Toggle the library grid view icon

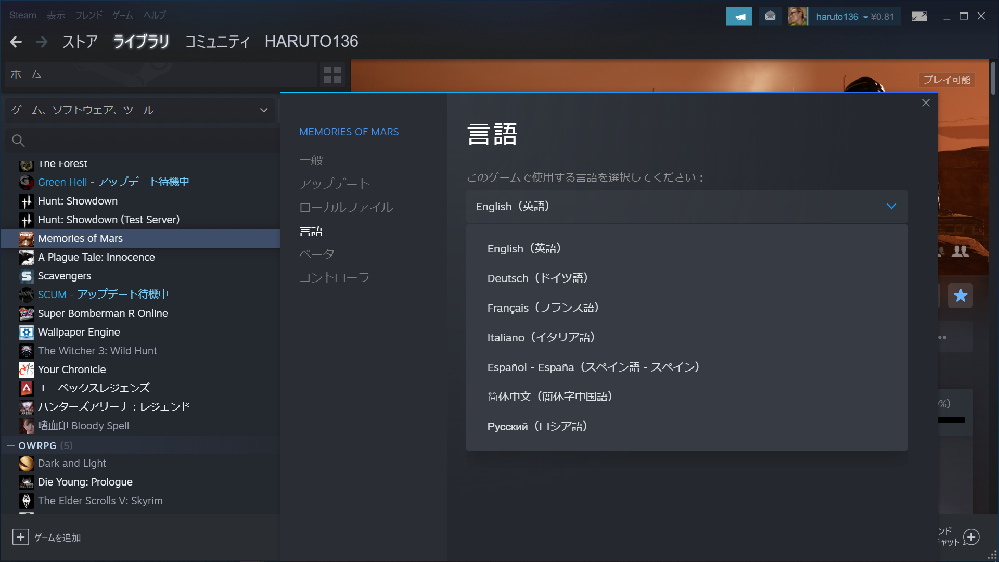(x=332, y=75)
